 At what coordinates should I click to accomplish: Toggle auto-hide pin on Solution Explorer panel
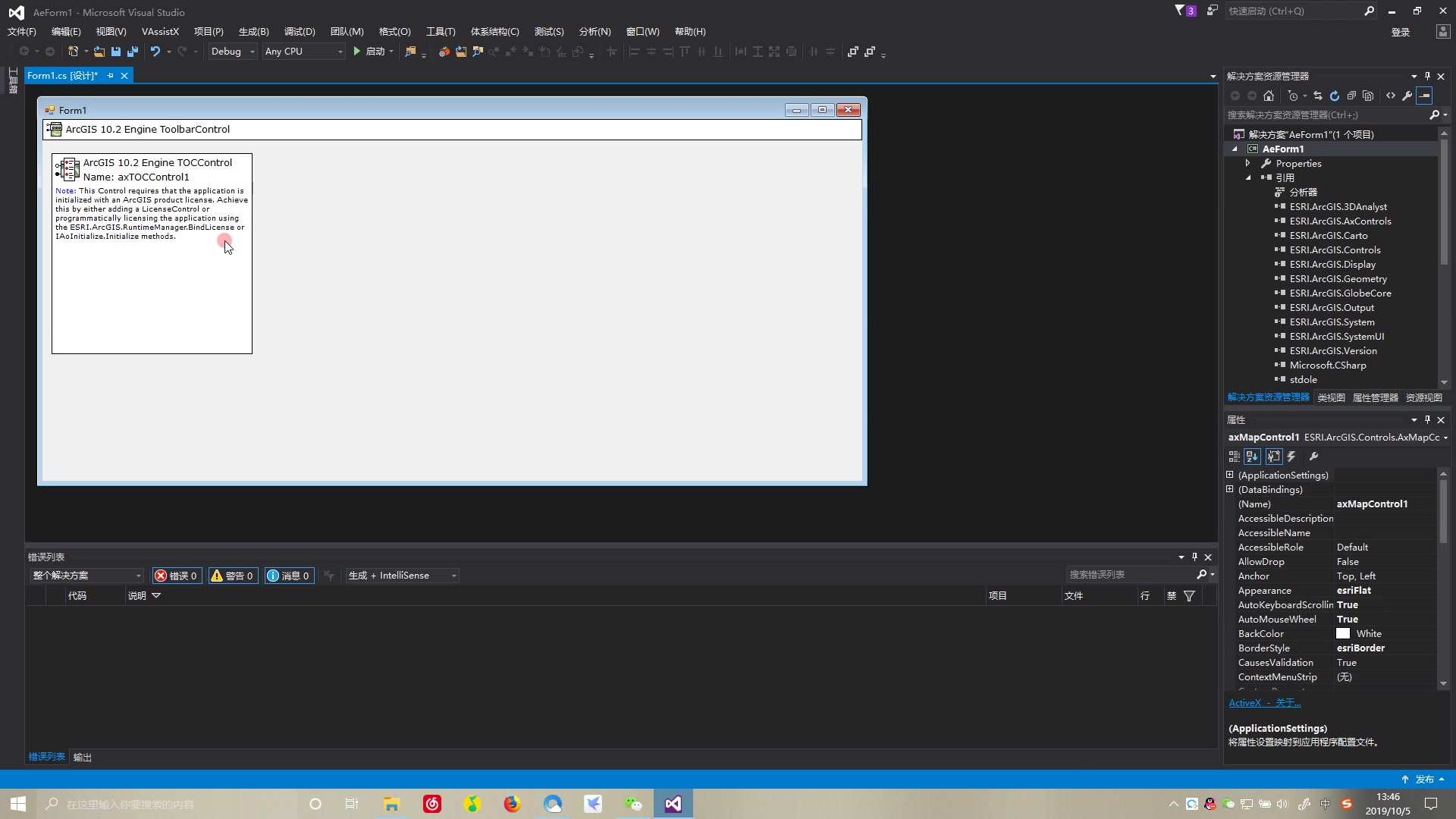click(x=1427, y=76)
